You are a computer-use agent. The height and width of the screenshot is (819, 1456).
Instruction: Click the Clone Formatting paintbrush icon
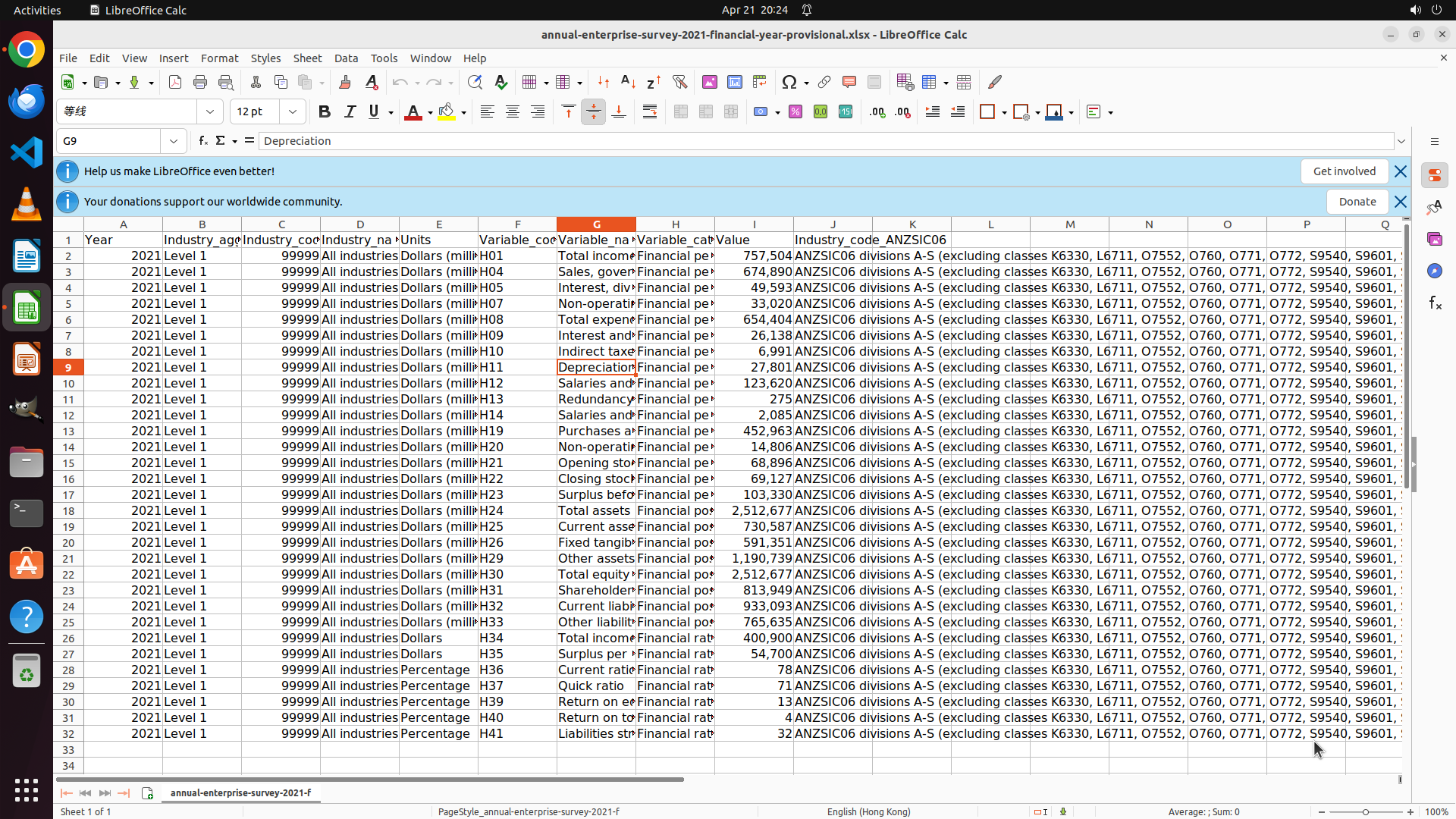pyautogui.click(x=345, y=82)
